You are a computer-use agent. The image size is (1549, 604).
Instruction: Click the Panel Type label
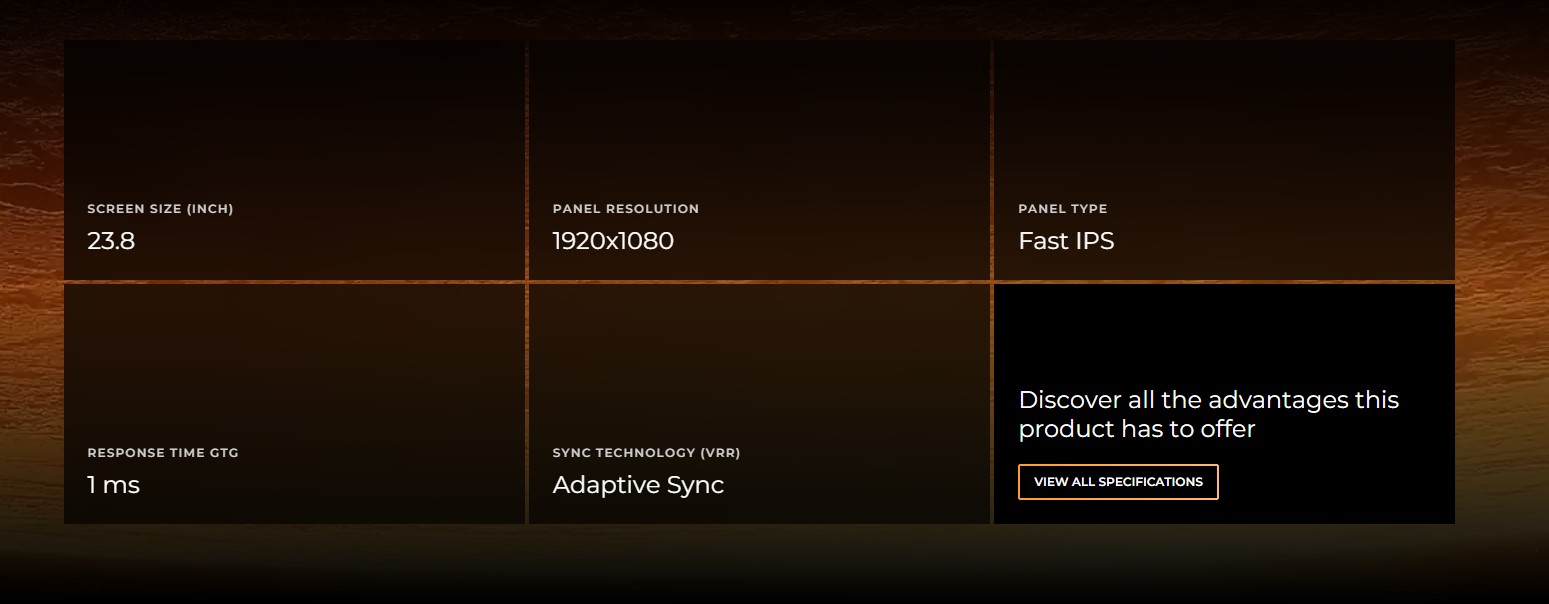(1062, 209)
